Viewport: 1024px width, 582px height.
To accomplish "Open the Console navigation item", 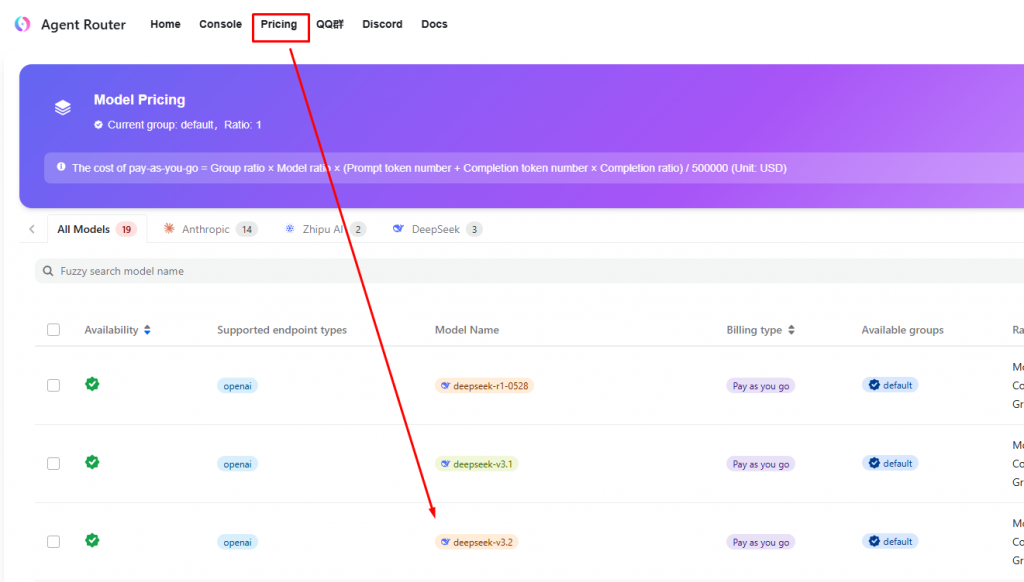I will (220, 24).
